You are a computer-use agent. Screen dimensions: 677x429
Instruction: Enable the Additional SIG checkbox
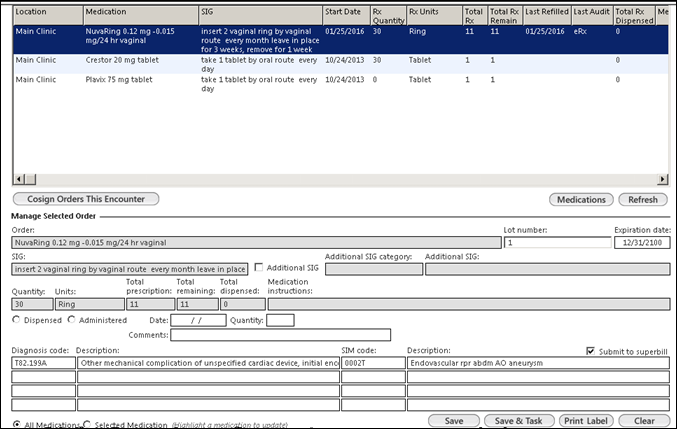coord(259,268)
